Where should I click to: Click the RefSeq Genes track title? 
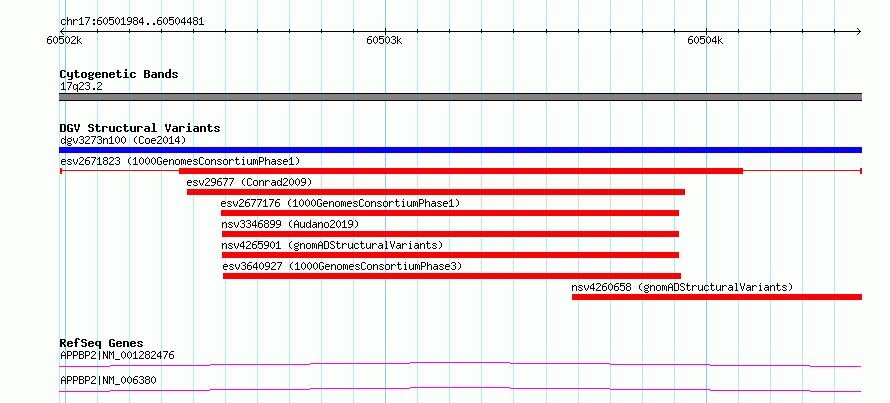(101, 343)
